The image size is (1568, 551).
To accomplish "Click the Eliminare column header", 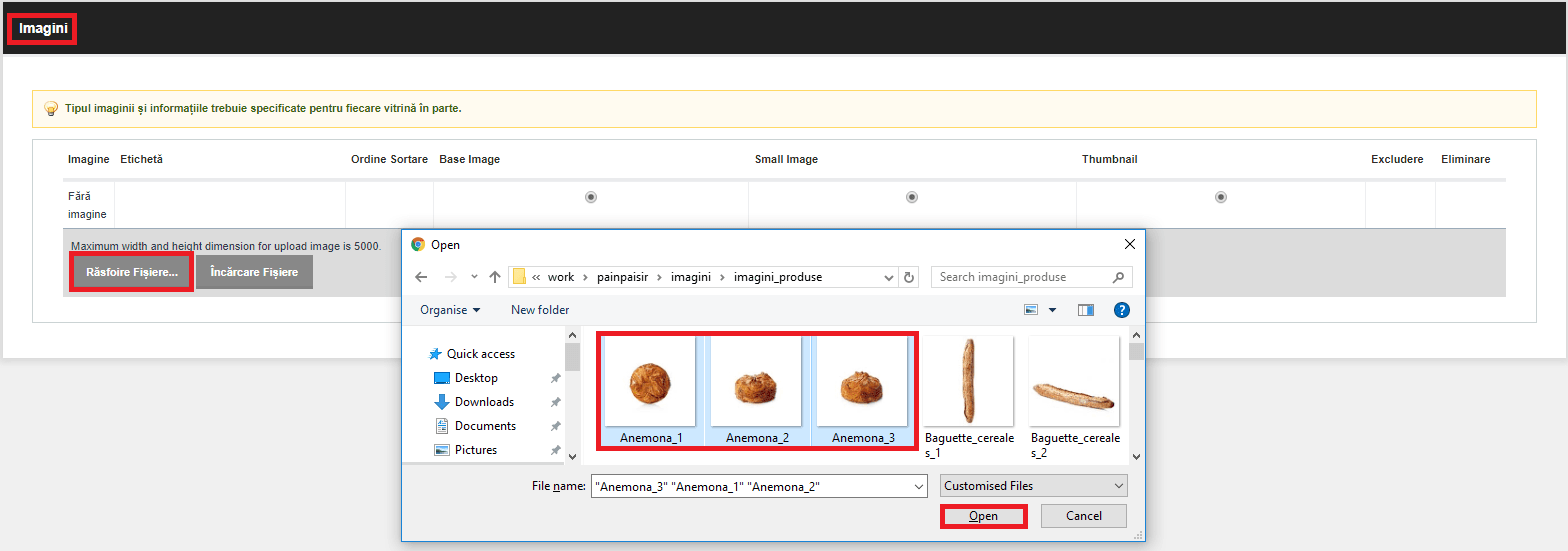I will click(x=1465, y=159).
